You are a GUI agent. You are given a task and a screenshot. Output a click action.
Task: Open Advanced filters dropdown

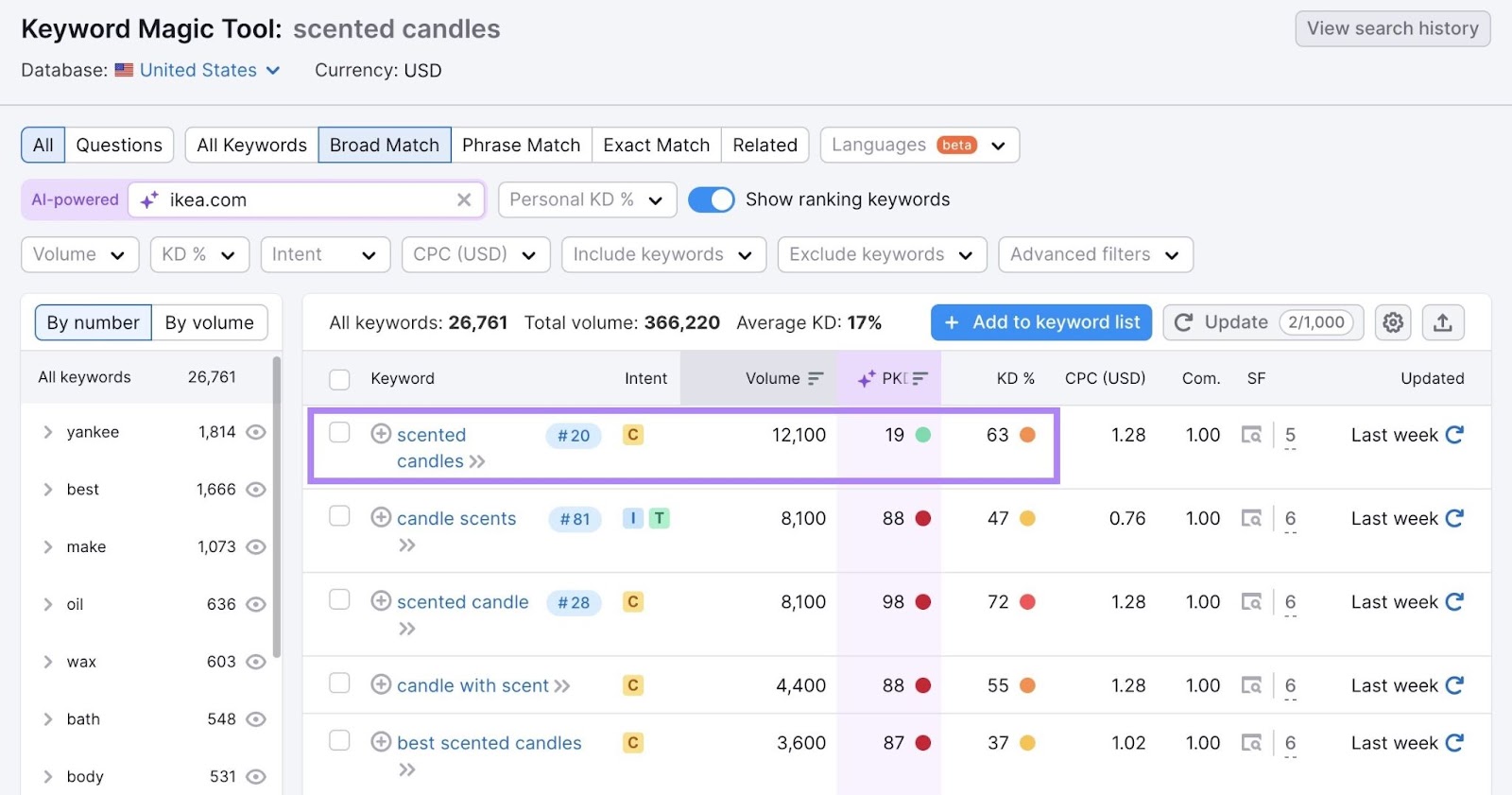click(1095, 254)
